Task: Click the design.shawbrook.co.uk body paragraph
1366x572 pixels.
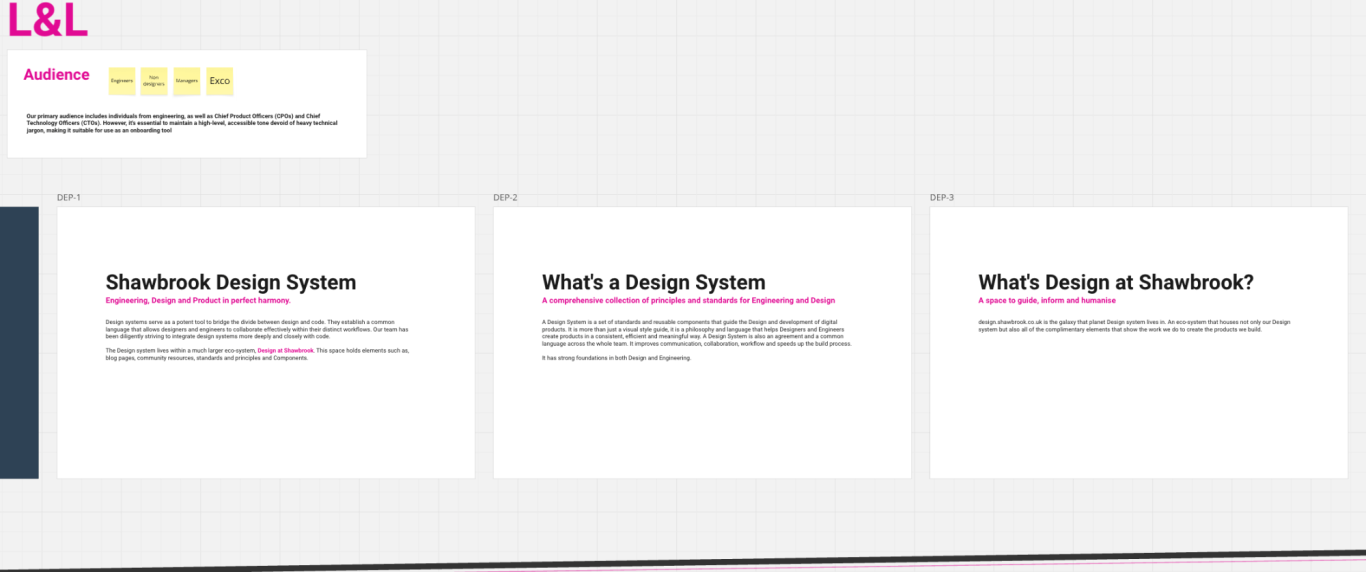Action: (x=1133, y=325)
